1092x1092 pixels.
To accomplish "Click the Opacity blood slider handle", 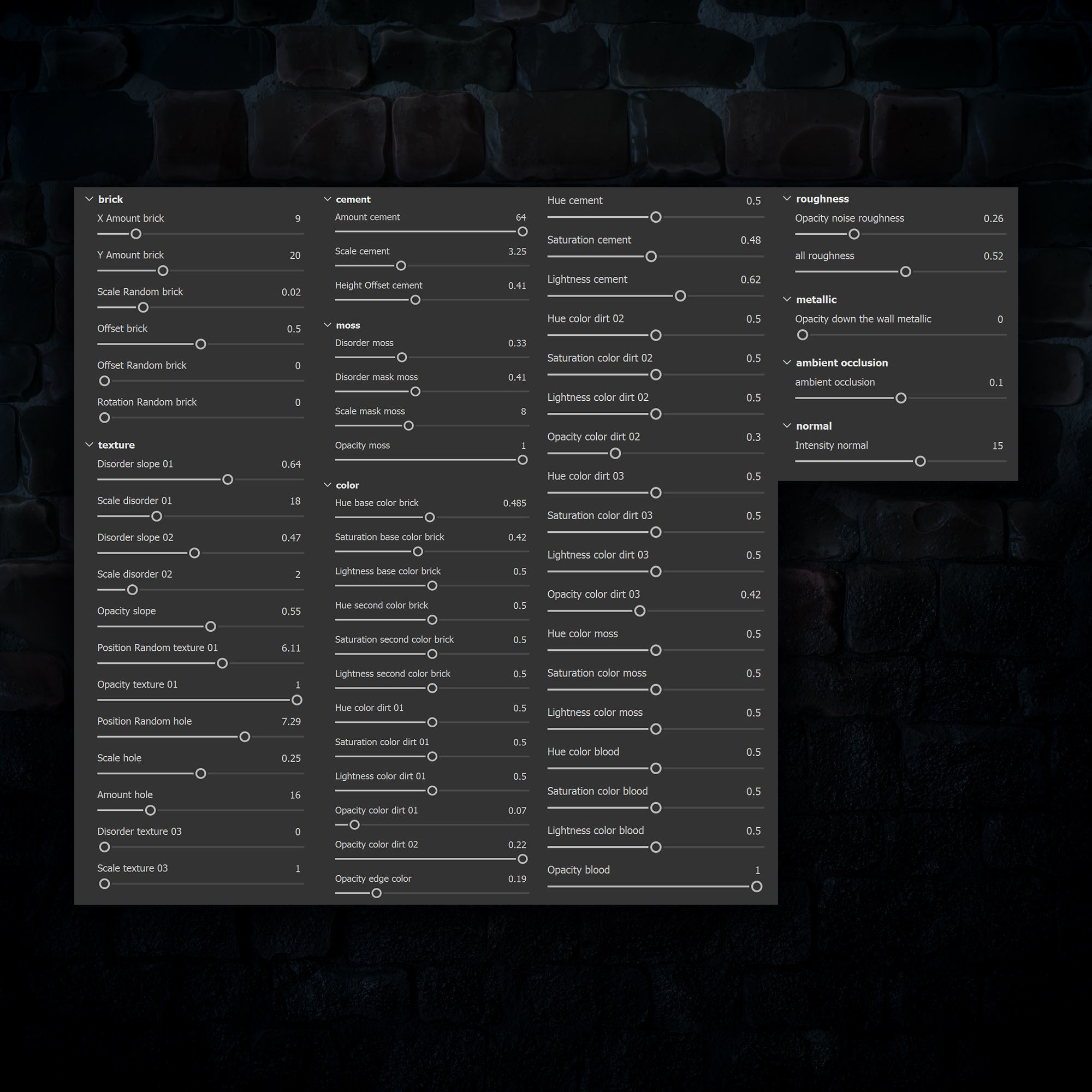I will click(757, 887).
